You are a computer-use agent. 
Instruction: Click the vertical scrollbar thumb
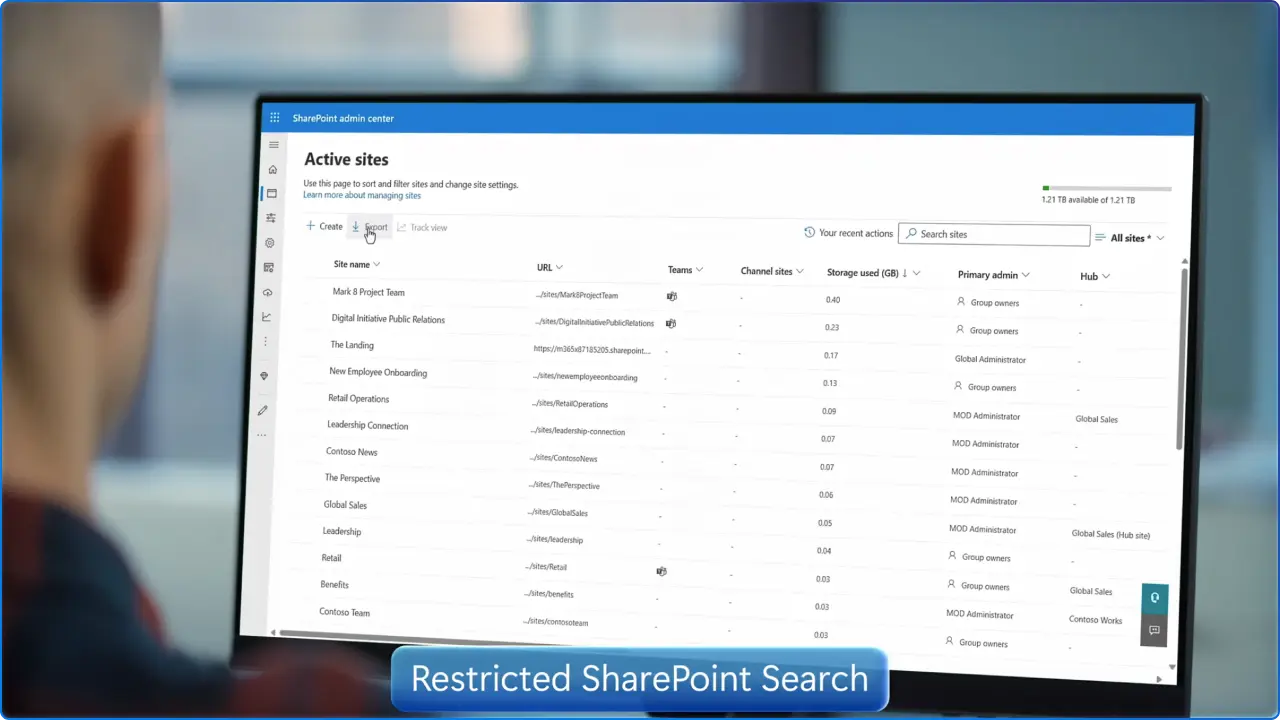[1183, 357]
